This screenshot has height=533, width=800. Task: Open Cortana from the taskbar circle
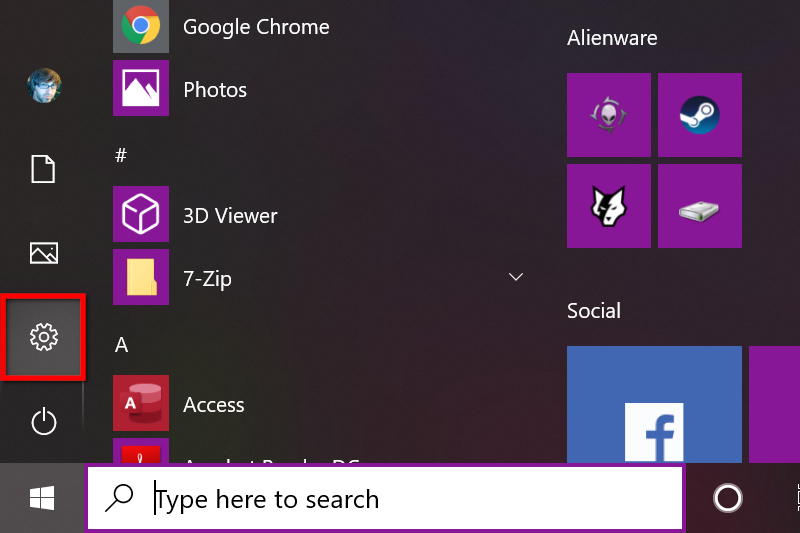click(727, 497)
